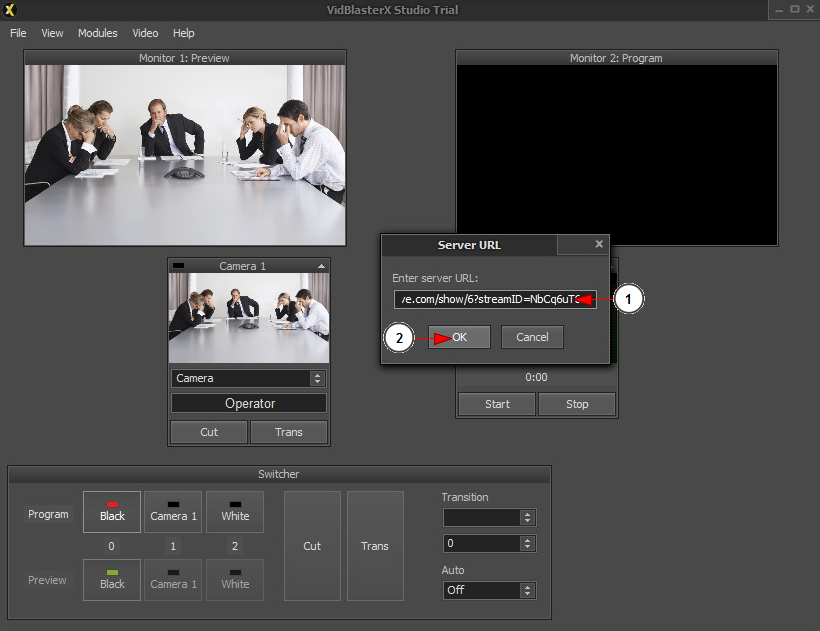Open the Auto dropdown set to Off
This screenshot has height=631, width=820.
(x=489, y=590)
